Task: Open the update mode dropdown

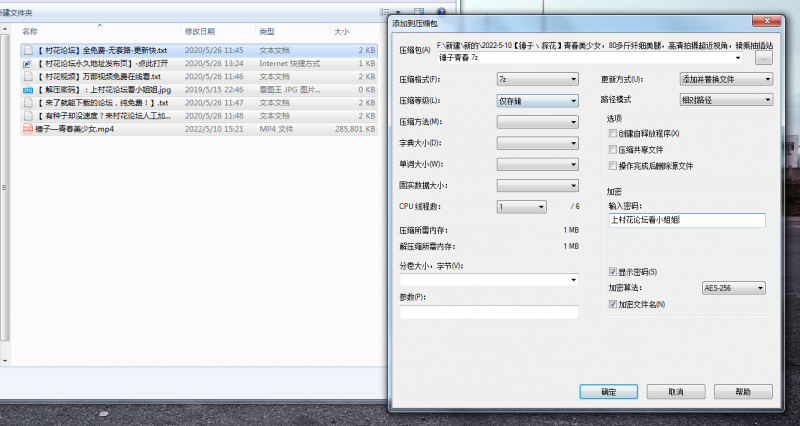Action: 725,79
